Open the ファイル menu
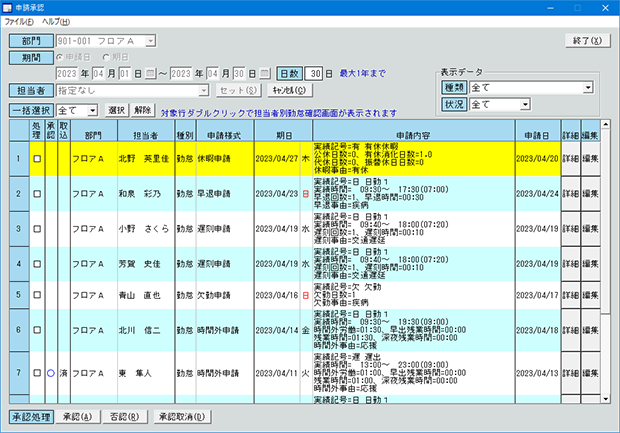 click(19, 22)
